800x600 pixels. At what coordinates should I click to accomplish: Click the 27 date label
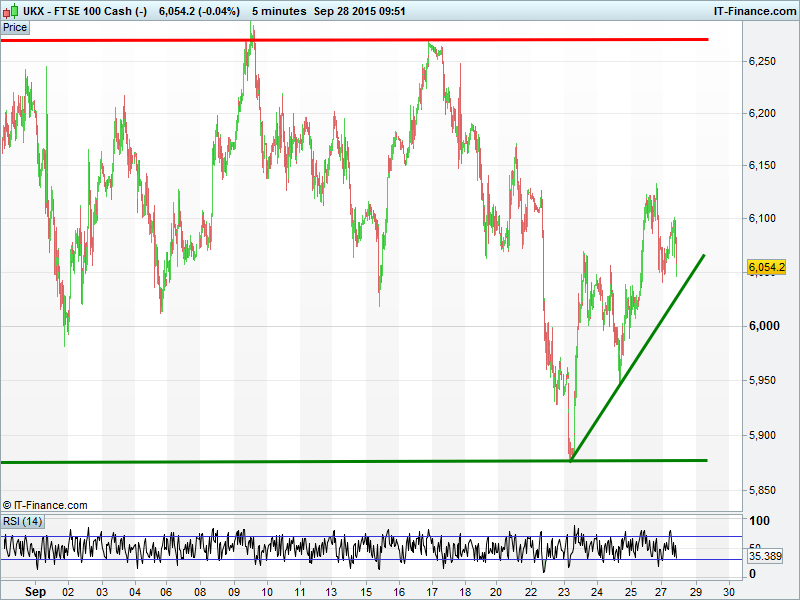click(661, 592)
